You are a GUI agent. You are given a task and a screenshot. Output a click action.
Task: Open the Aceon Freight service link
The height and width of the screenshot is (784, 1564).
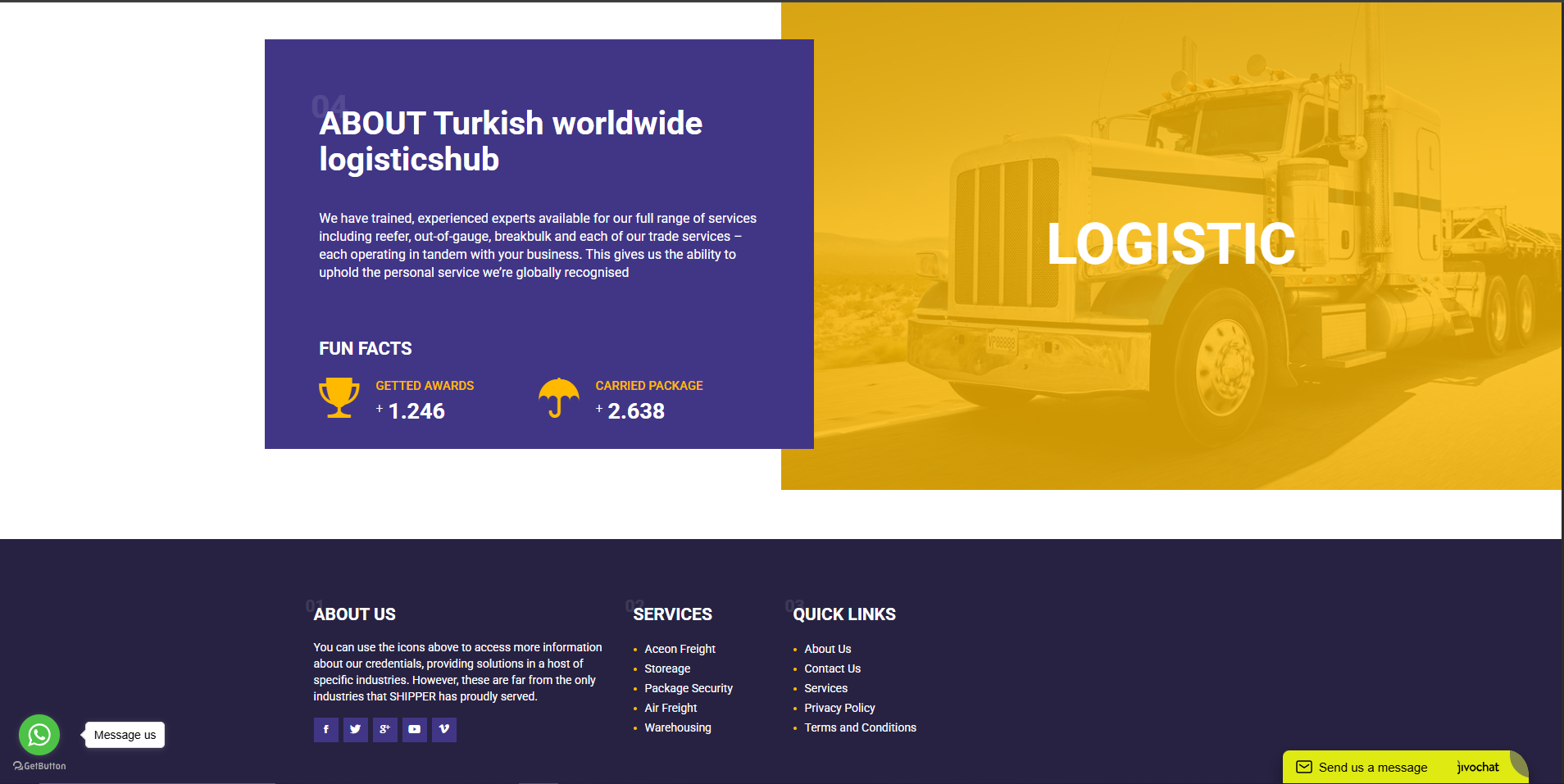(x=680, y=649)
